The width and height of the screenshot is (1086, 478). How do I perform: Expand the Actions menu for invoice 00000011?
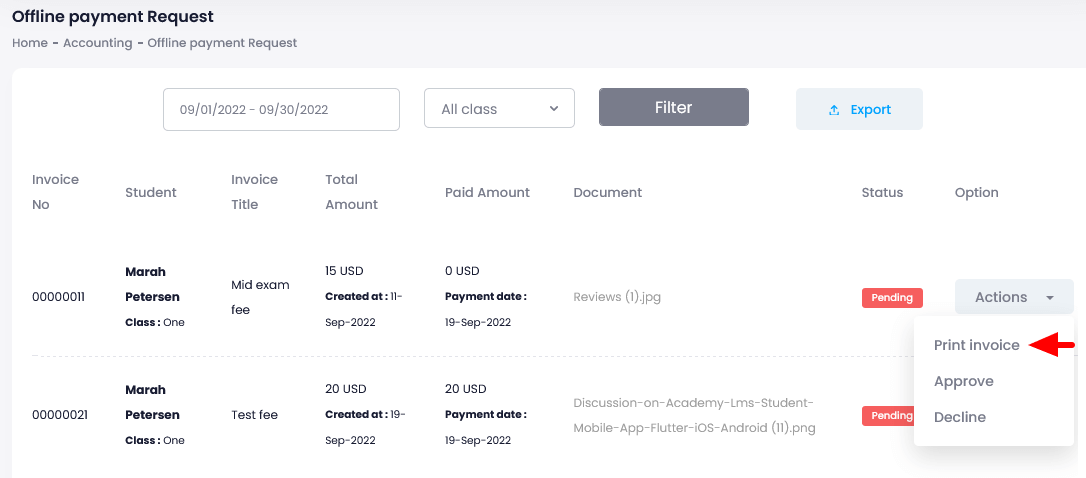click(x=1013, y=297)
